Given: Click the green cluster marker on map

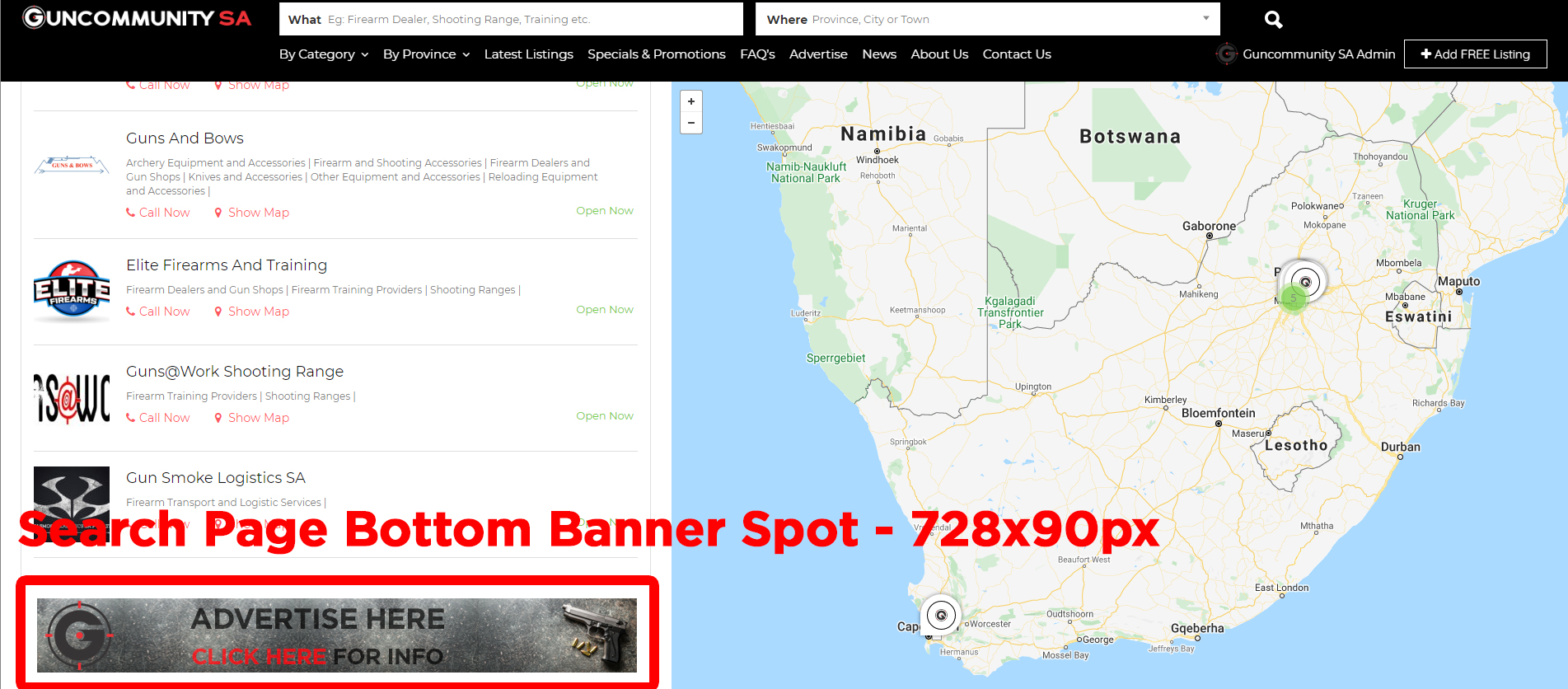Looking at the screenshot, I should coord(1294,298).
